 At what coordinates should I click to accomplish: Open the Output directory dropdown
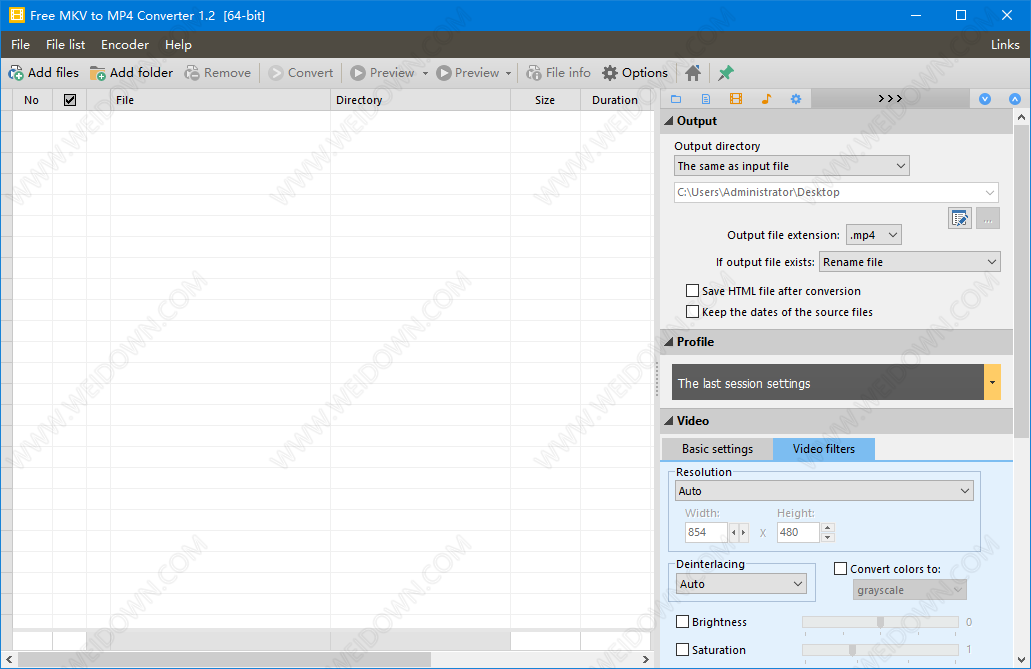pos(792,166)
